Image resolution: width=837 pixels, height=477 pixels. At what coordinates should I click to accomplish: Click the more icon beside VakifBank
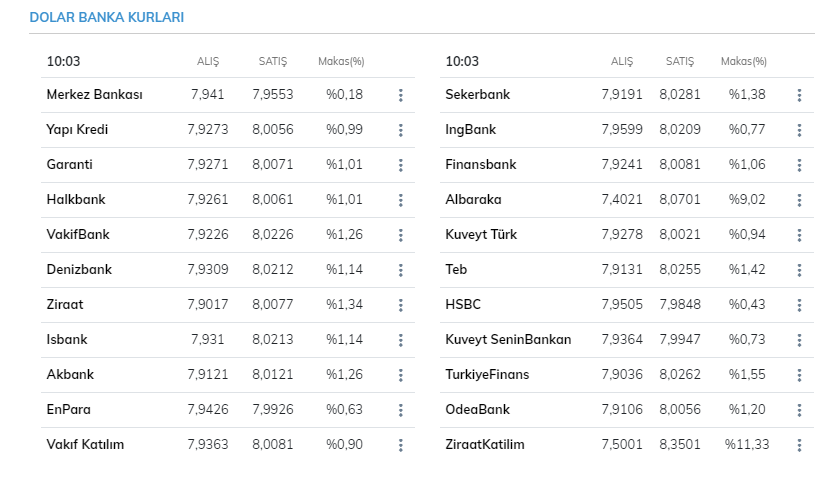(x=400, y=235)
